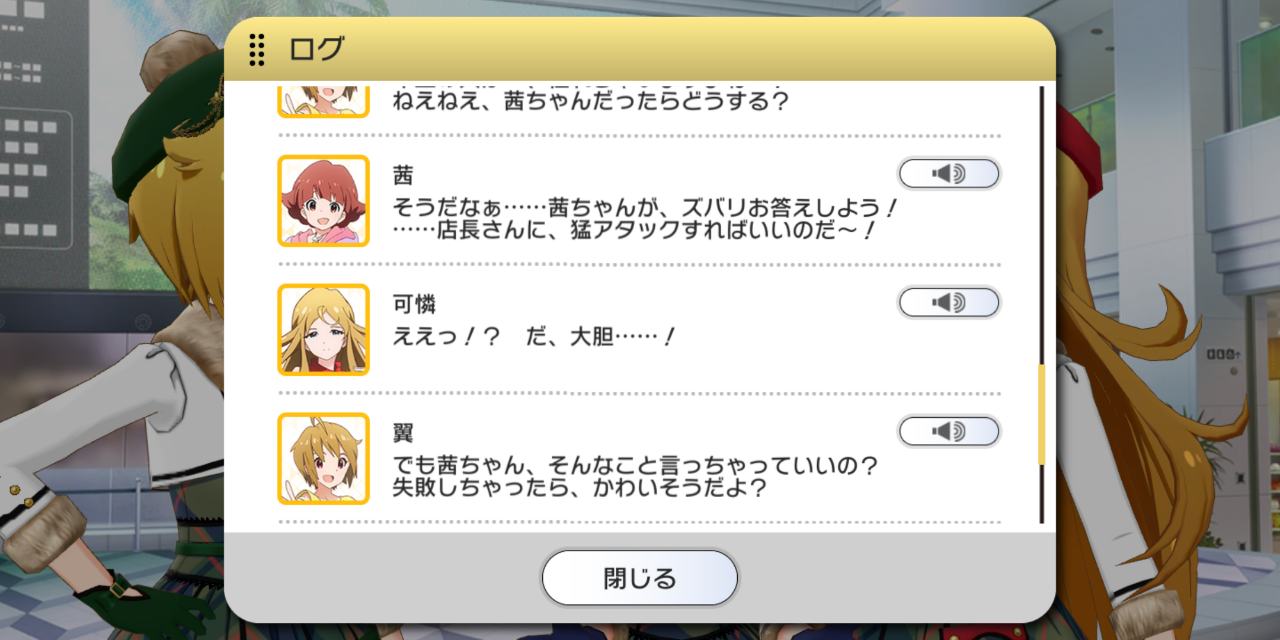Select the line 失敗しちゃったら、かわいそうだよ？

coord(580,489)
